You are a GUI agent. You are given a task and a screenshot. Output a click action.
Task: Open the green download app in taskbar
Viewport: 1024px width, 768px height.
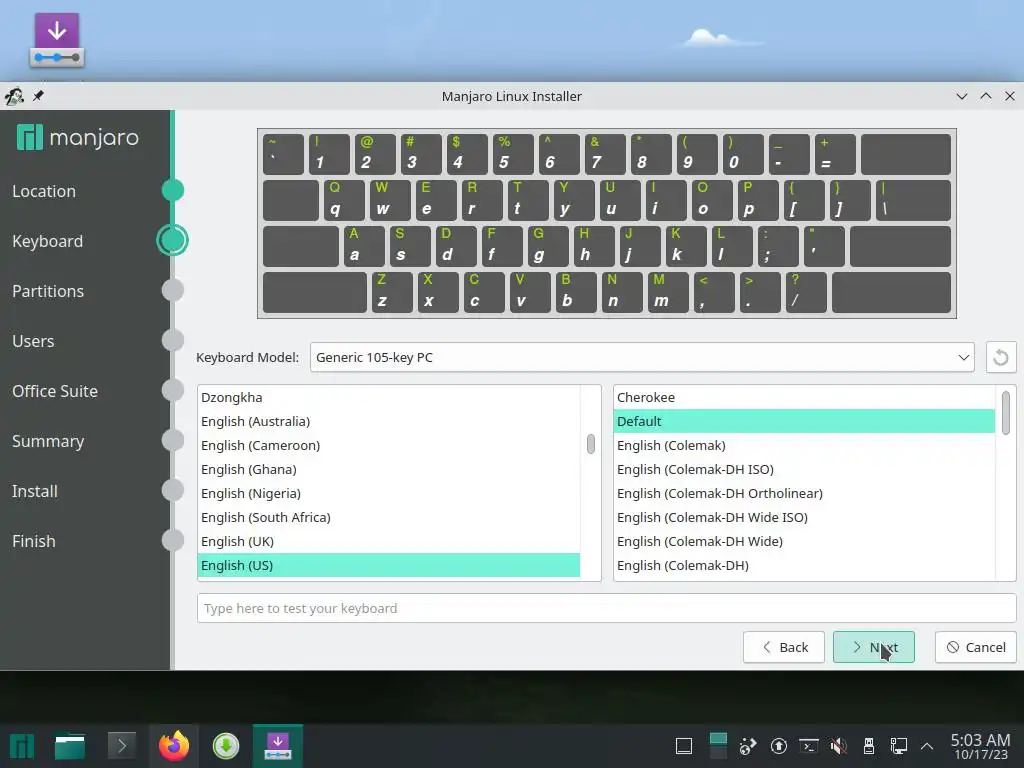(226, 746)
